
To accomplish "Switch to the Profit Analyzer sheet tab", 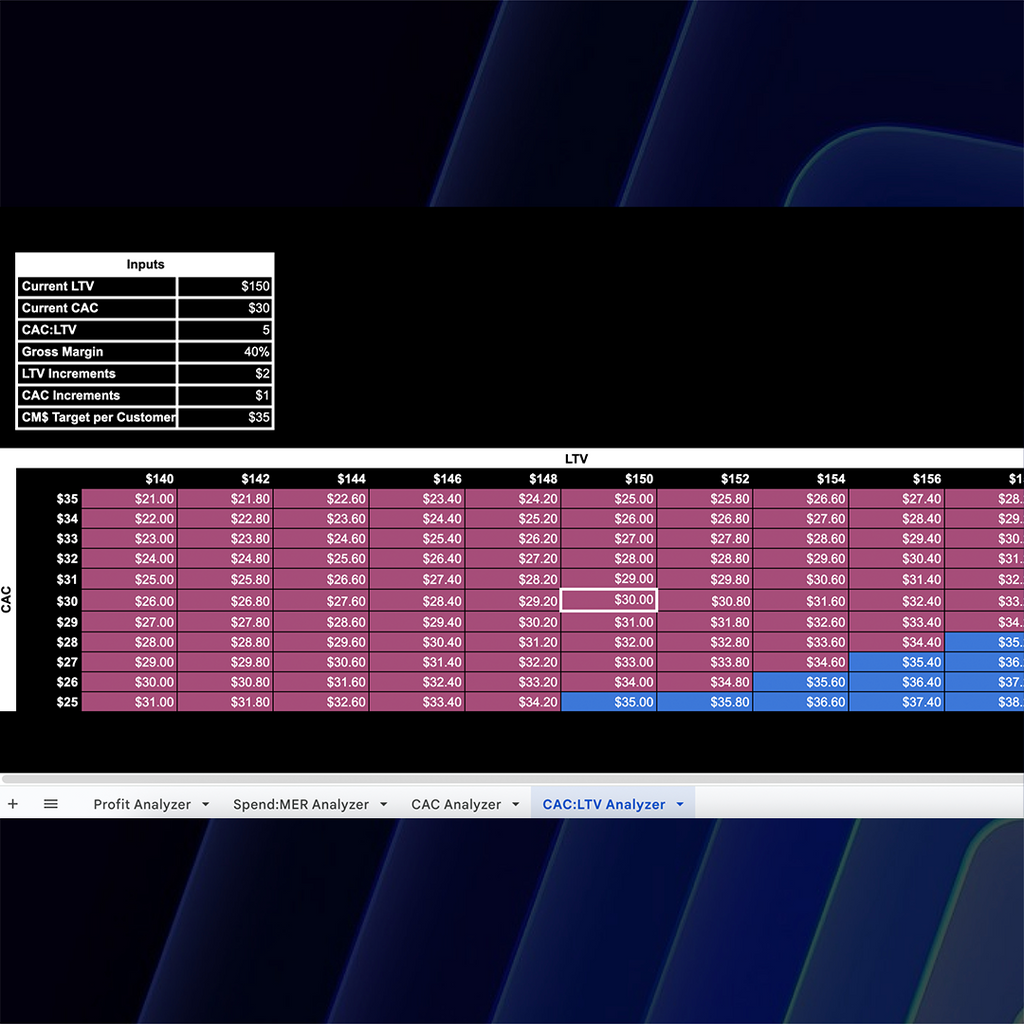I will (x=140, y=803).
